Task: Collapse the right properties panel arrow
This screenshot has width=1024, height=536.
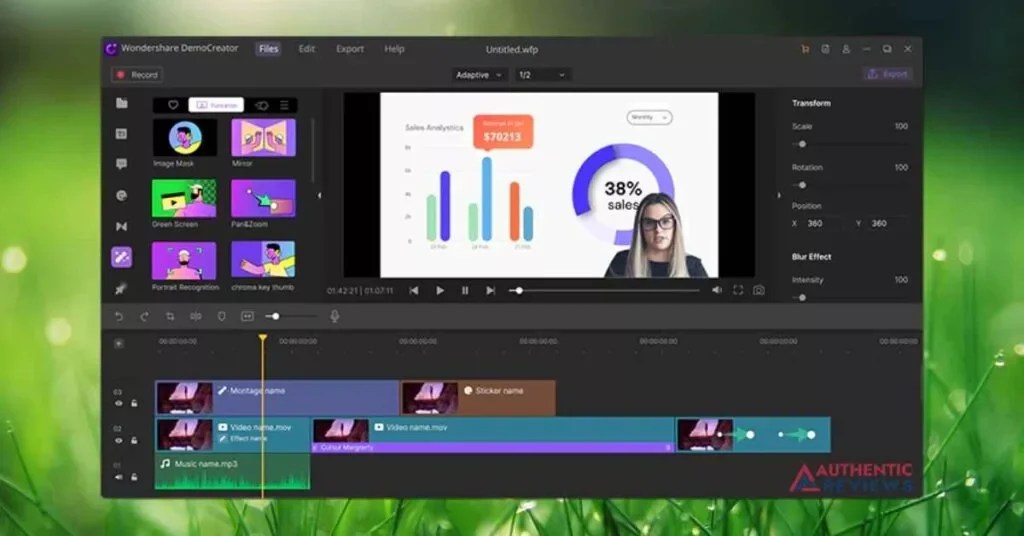Action: [x=778, y=195]
